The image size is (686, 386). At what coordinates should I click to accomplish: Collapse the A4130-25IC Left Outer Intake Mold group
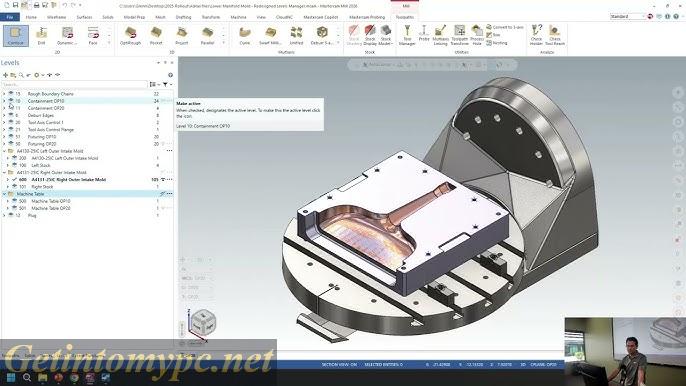click(x=4, y=151)
